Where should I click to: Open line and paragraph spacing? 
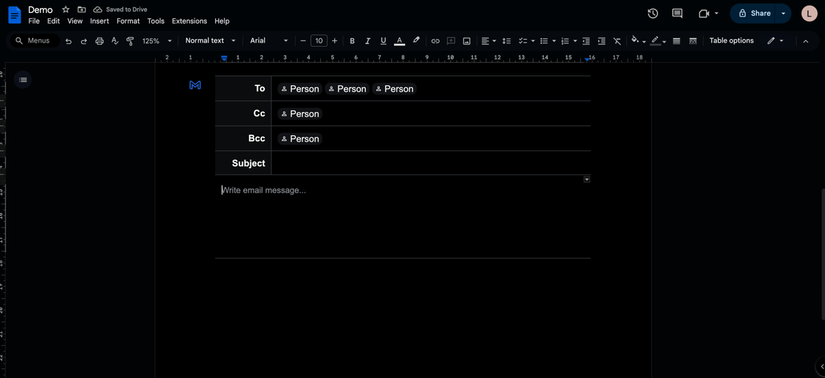(x=507, y=41)
